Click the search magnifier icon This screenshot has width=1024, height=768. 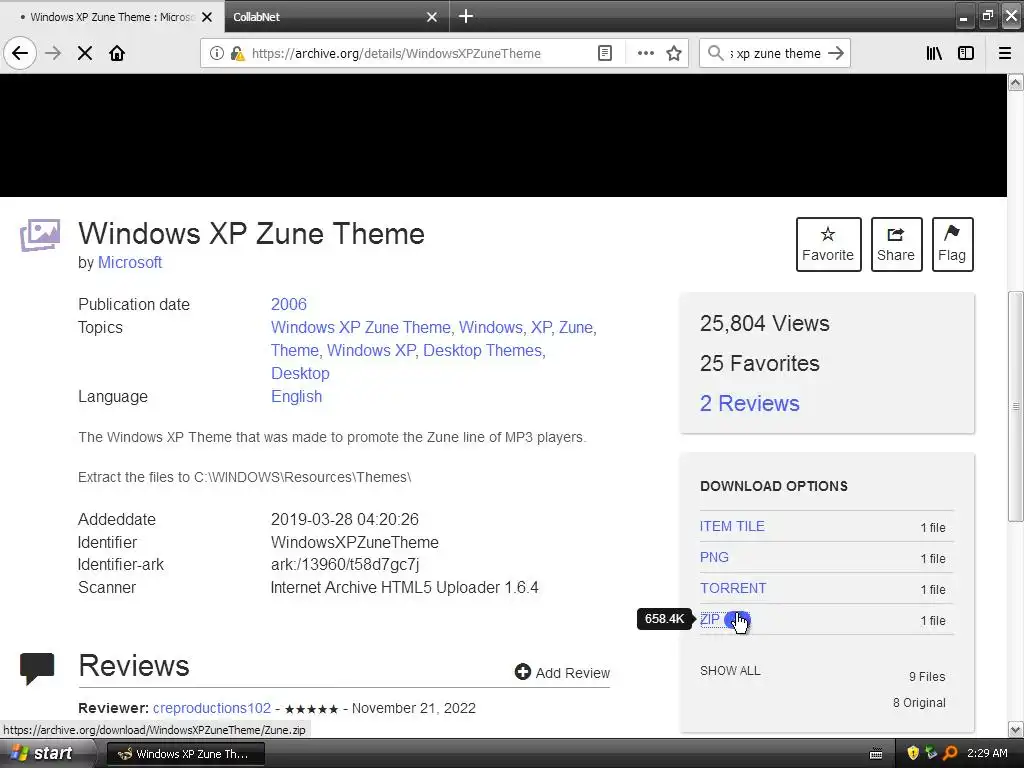click(716, 53)
